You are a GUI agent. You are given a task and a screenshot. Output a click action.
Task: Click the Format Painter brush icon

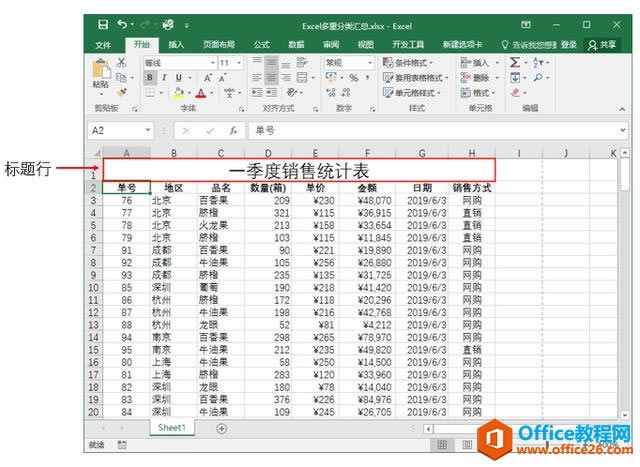pyautogui.click(x=123, y=93)
